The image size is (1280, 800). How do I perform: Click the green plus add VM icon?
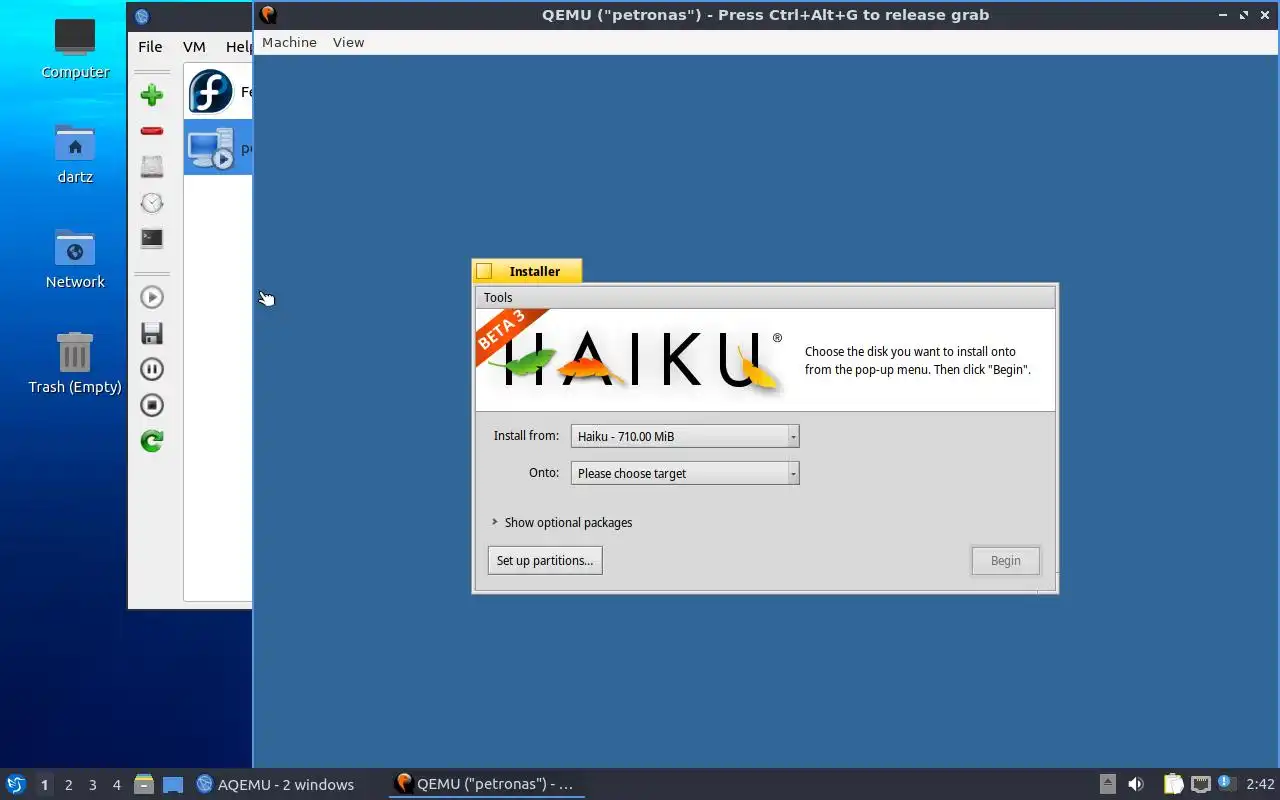(x=152, y=95)
